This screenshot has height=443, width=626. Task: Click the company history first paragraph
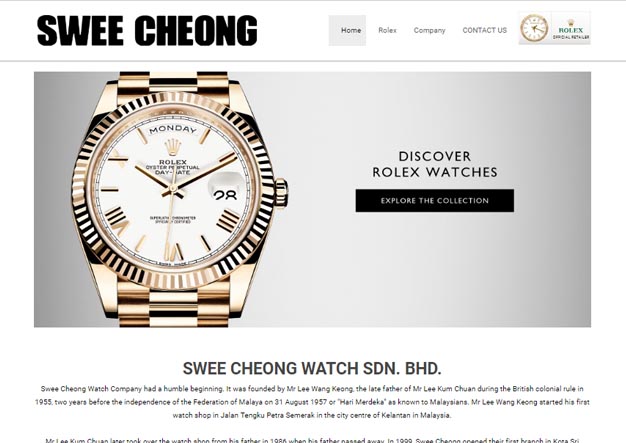(x=312, y=402)
